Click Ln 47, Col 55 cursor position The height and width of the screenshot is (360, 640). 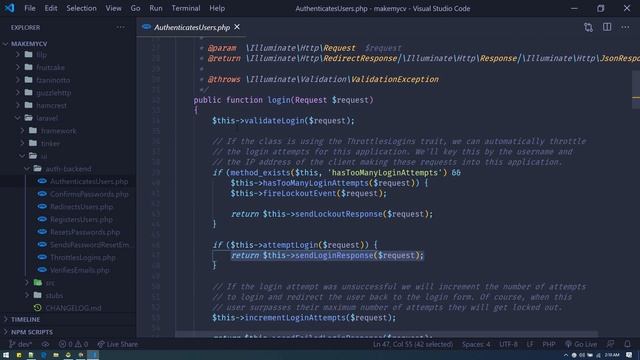click(x=413, y=344)
